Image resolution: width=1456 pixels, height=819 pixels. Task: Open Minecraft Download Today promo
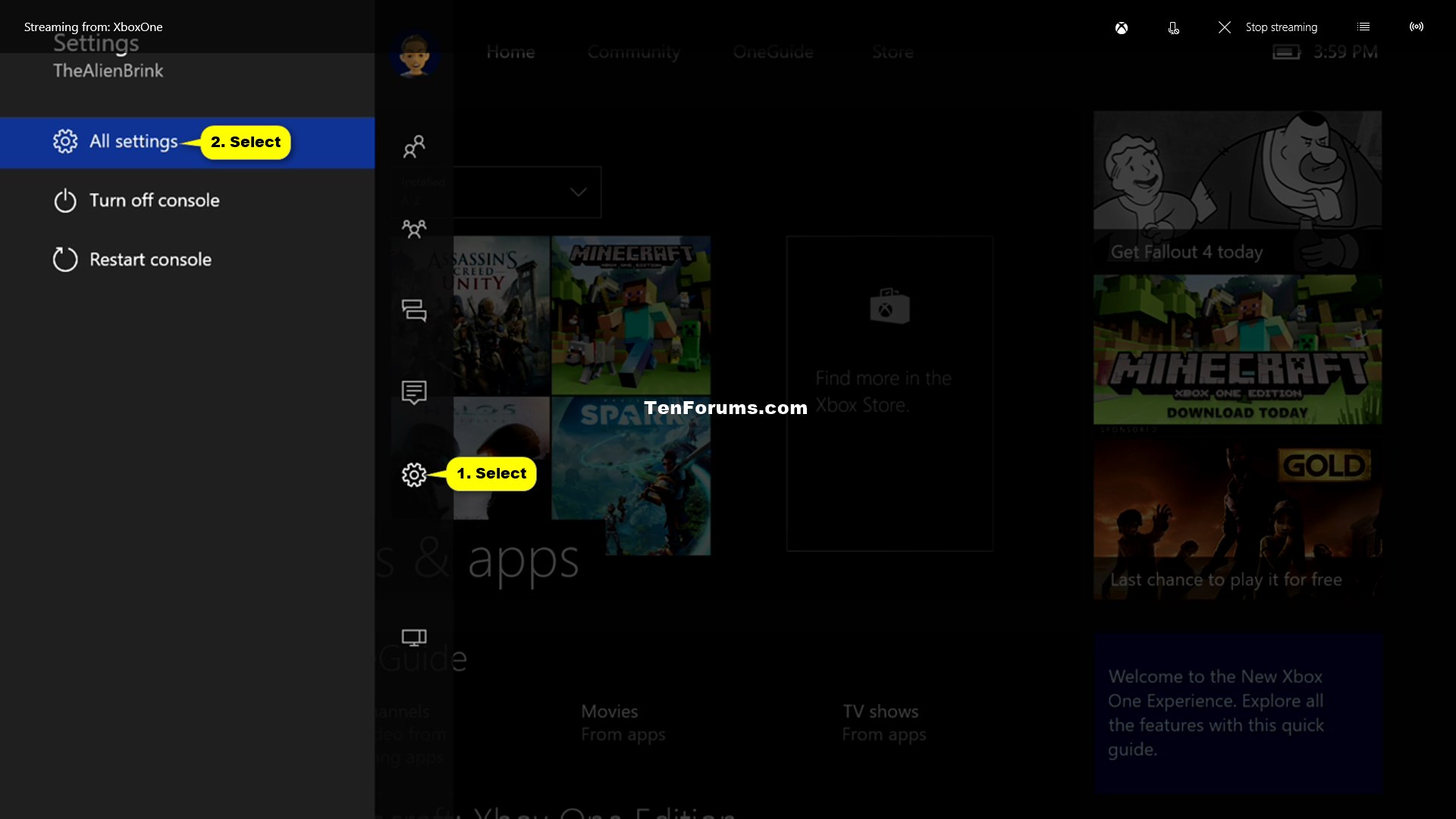1238,349
